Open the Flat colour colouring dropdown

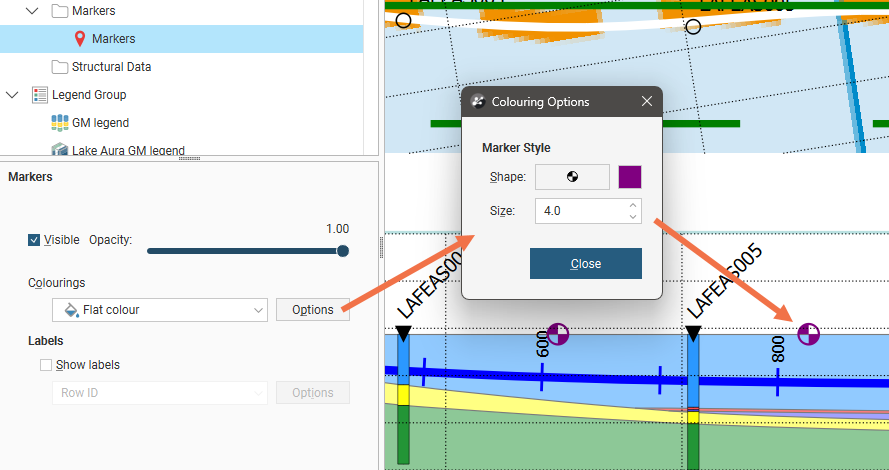point(158,310)
